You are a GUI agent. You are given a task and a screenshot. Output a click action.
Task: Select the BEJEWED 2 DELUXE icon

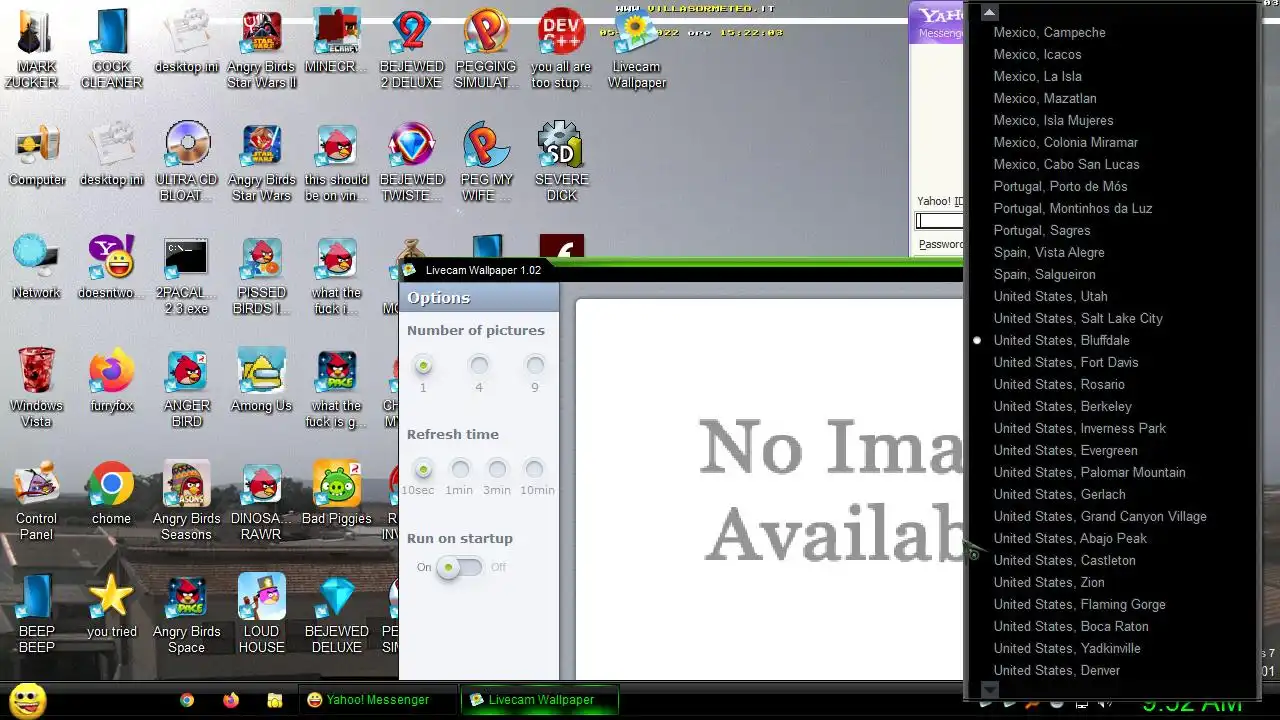(x=411, y=50)
